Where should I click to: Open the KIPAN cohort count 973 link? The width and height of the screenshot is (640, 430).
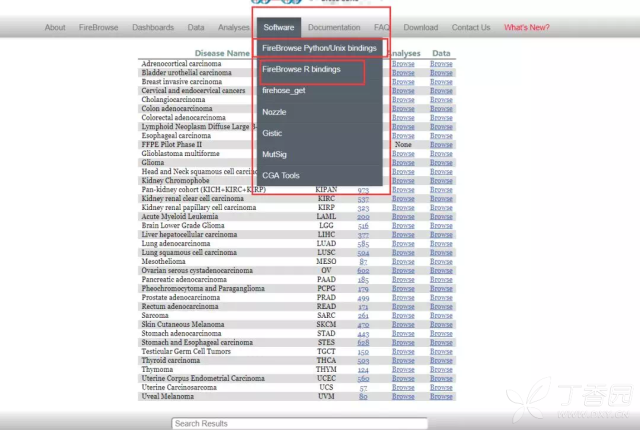[x=363, y=189]
